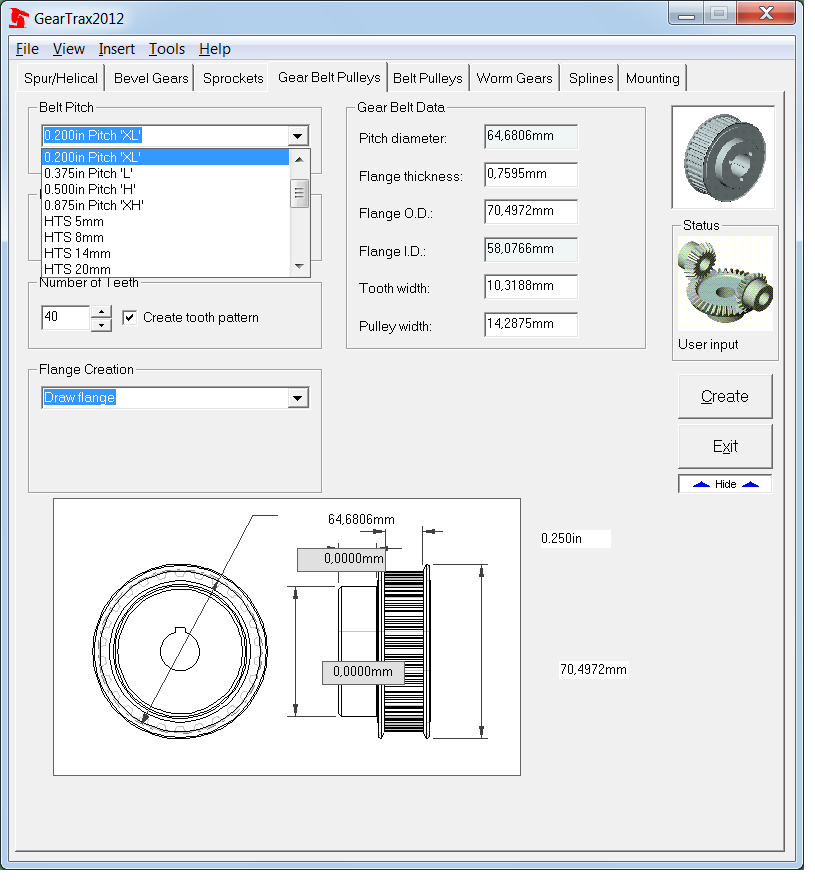
Task: Open the View menu
Action: pos(70,50)
